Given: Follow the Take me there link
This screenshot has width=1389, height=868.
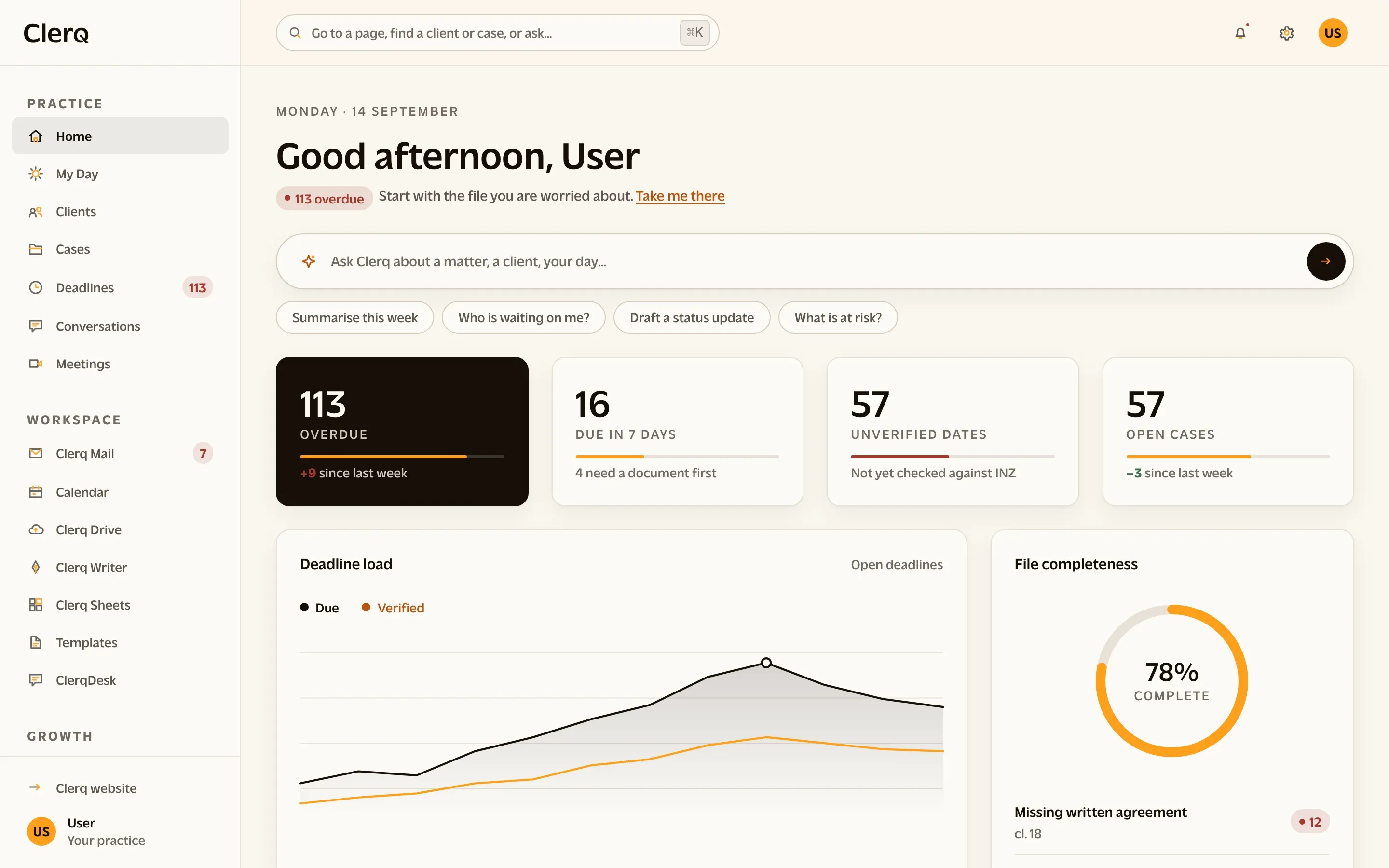Looking at the screenshot, I should tap(680, 196).
